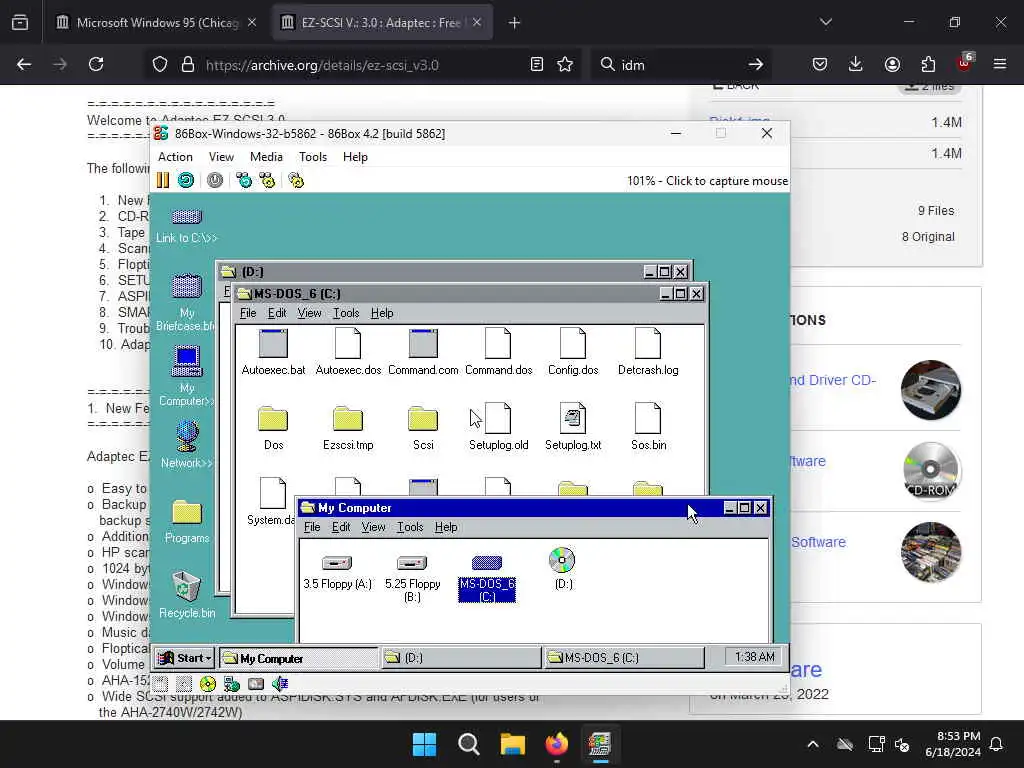
Task: Send Ctrl+Alt+Esc via toolbar icon
Action: [x=267, y=180]
